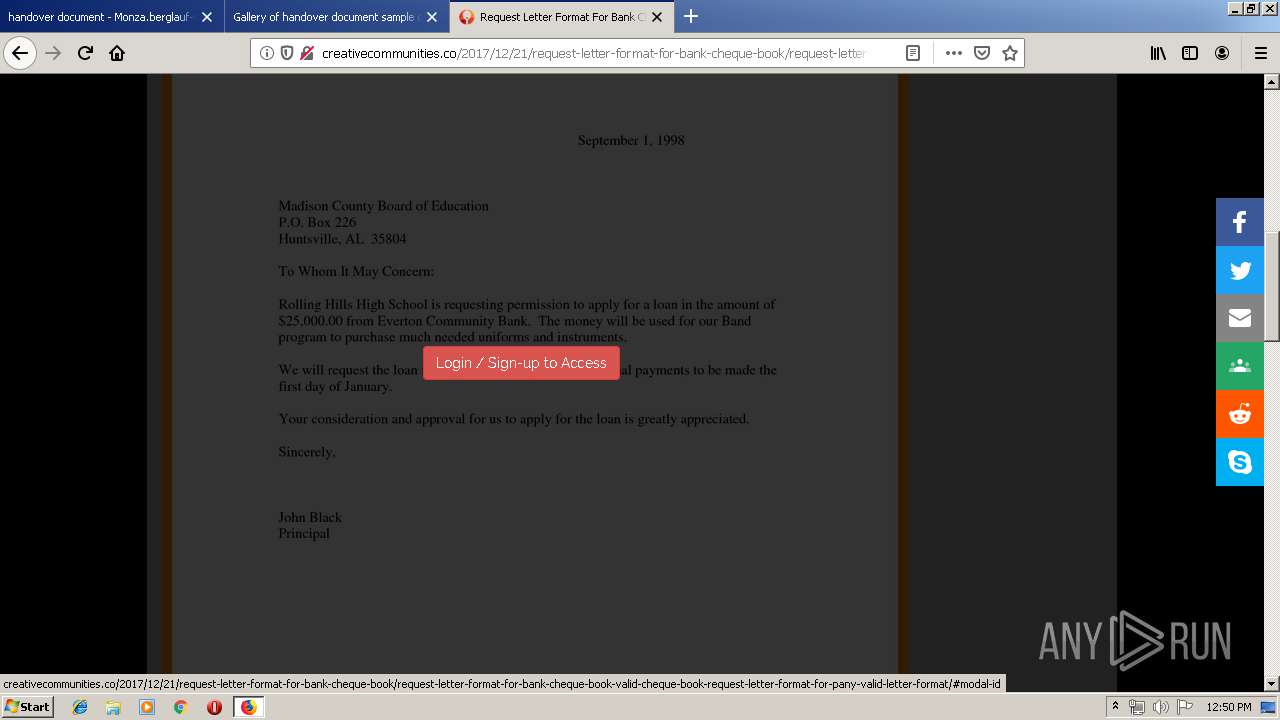Viewport: 1280px width, 720px height.
Task: Show hidden system tray icons
Action: point(1115,707)
